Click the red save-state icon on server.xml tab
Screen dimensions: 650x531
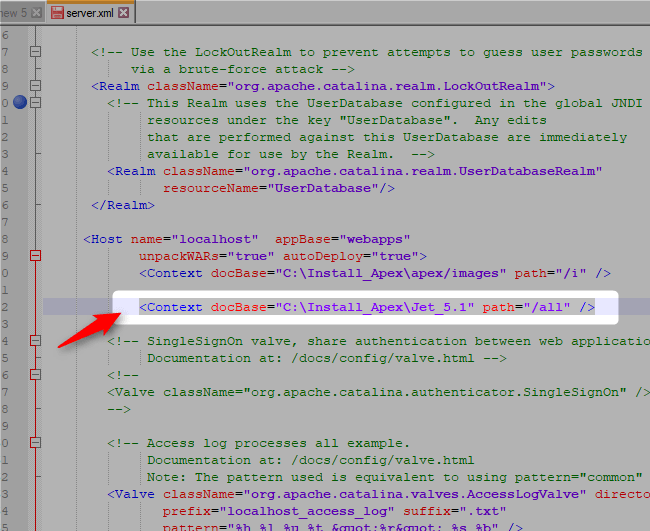(x=58, y=13)
